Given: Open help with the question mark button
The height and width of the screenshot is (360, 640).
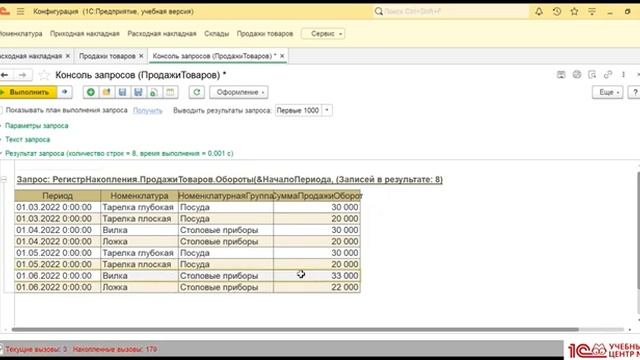Looking at the screenshot, I should coord(634,93).
